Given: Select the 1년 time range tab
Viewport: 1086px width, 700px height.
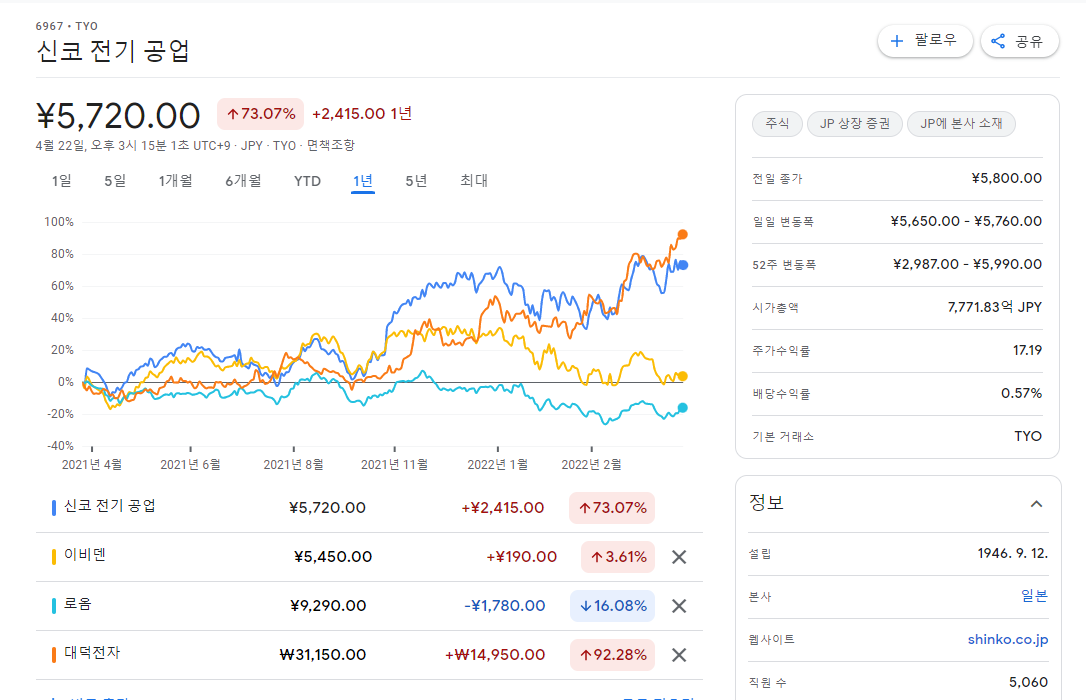Looking at the screenshot, I should [x=363, y=181].
